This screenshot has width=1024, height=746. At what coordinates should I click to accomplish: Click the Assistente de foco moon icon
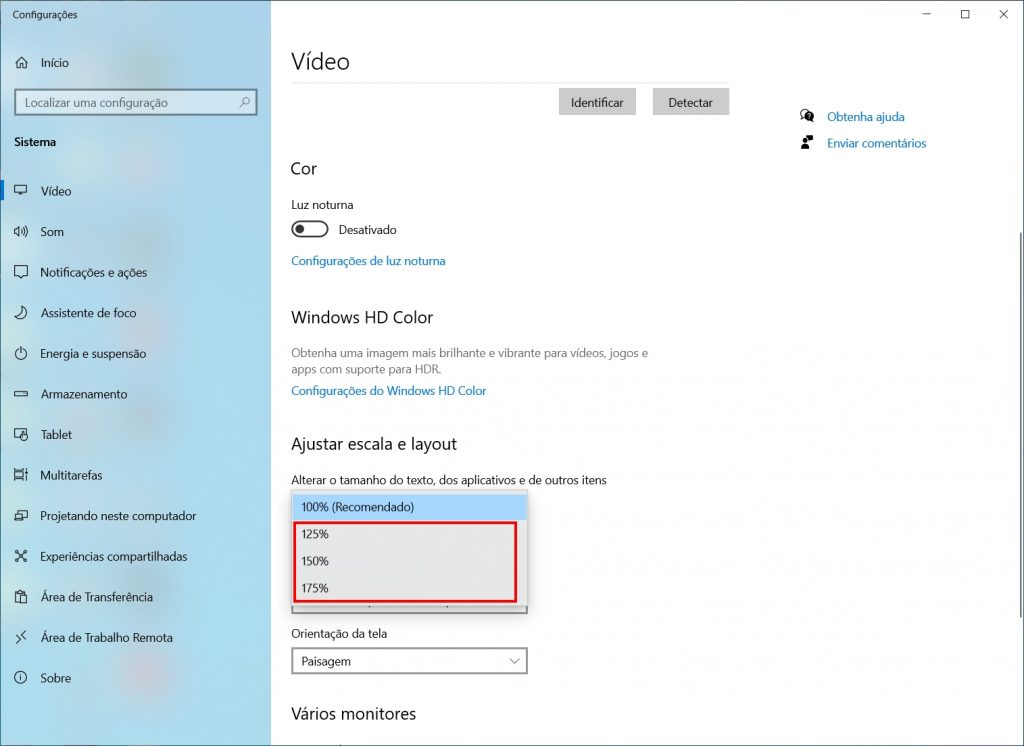tap(21, 312)
